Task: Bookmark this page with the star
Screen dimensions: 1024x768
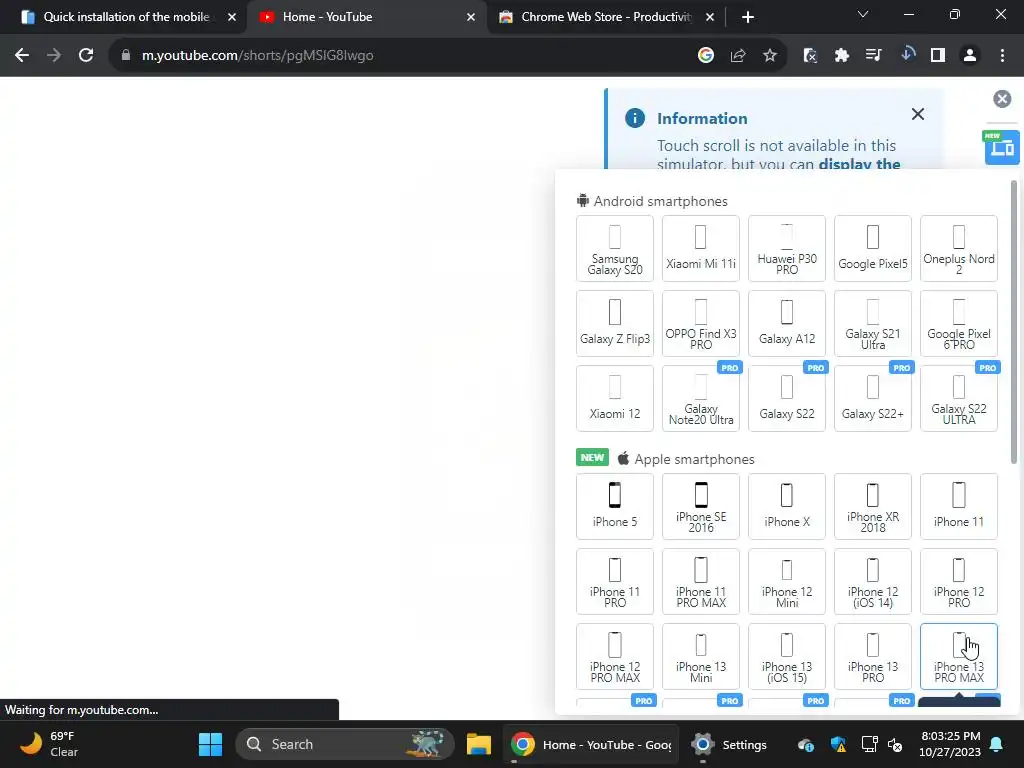Action: (x=770, y=56)
